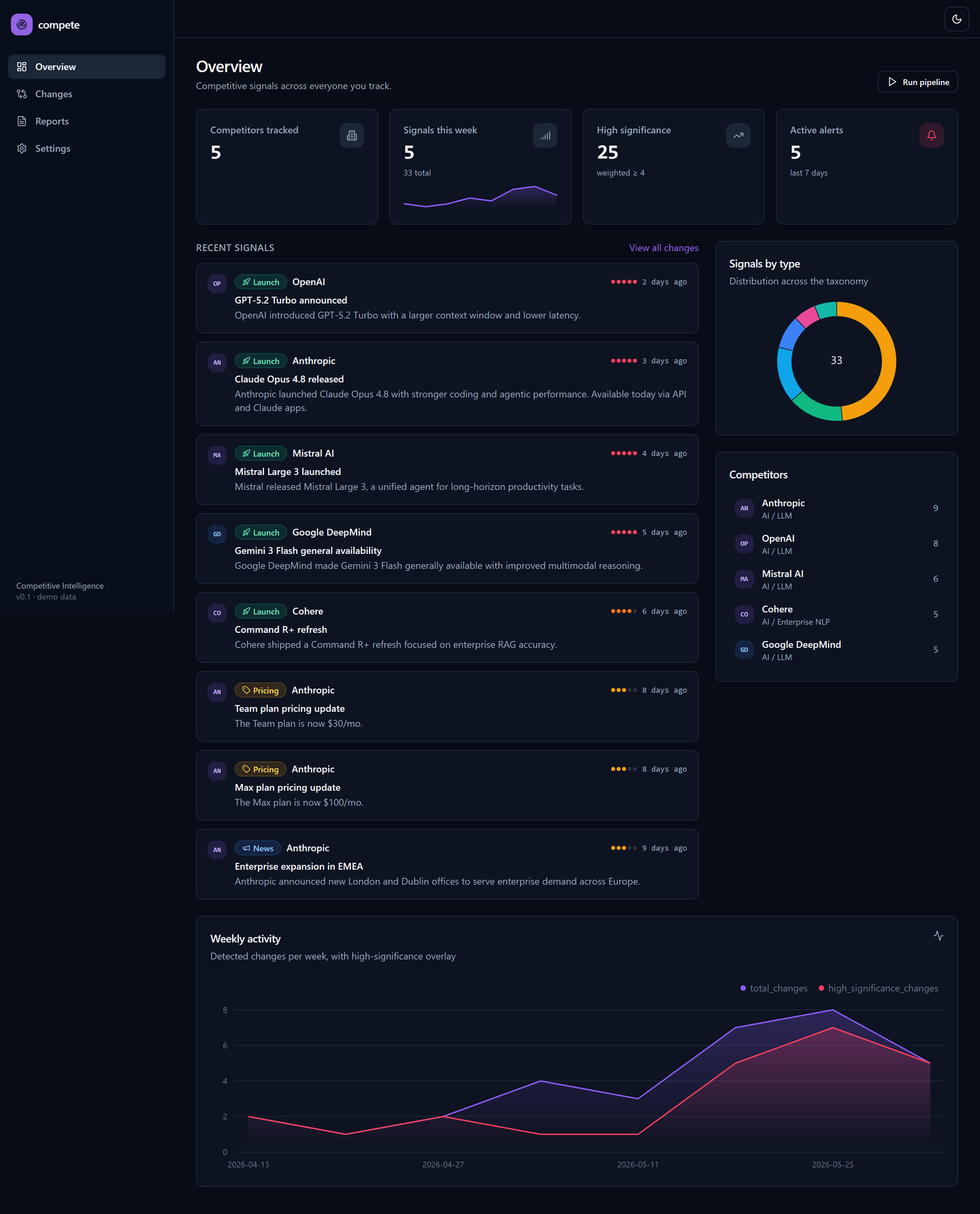Select Google DeepMind in the Competitors list
The height and width of the screenshot is (1214, 980).
tap(836, 650)
